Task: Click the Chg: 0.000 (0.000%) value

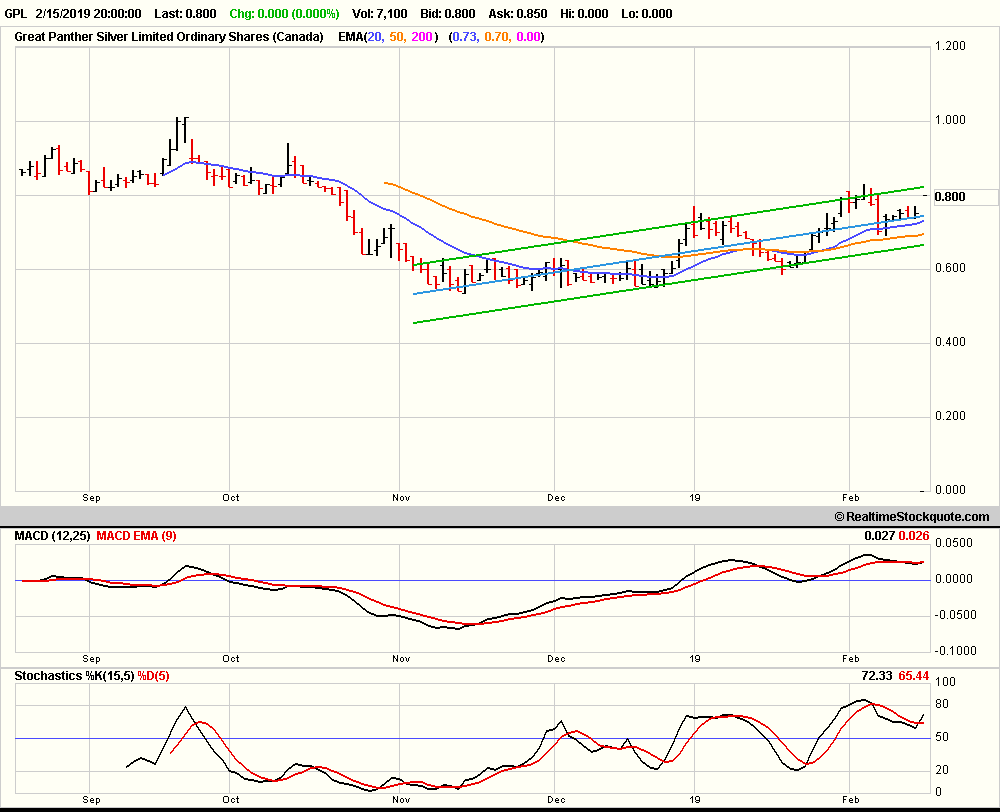Action: (284, 13)
